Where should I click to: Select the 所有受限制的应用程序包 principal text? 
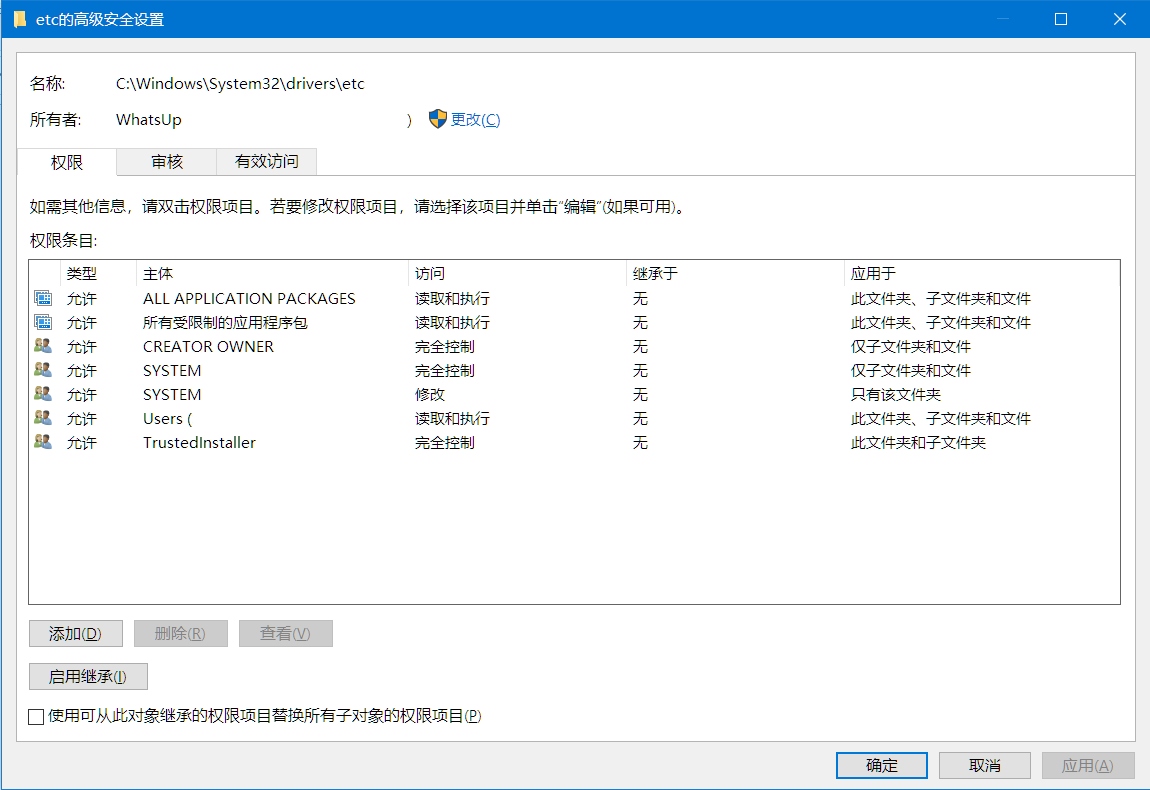(x=225, y=322)
